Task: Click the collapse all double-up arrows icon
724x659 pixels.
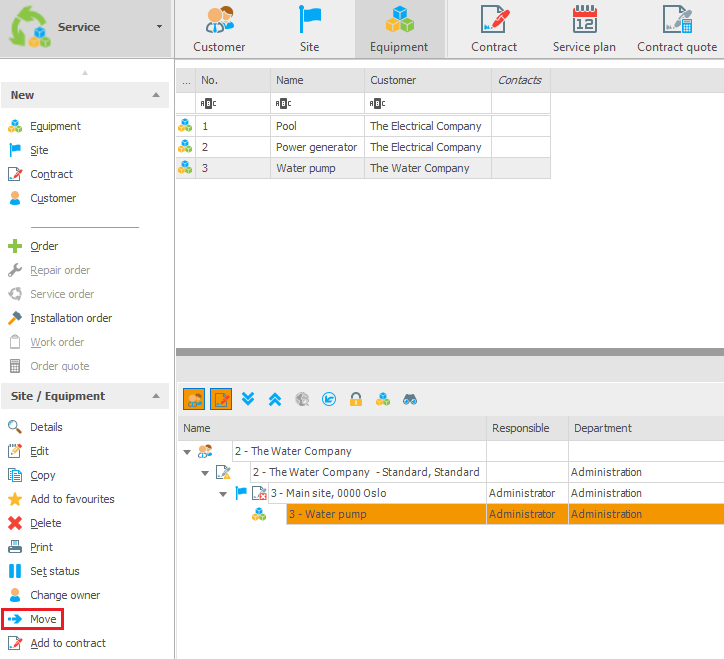Action: [275, 399]
